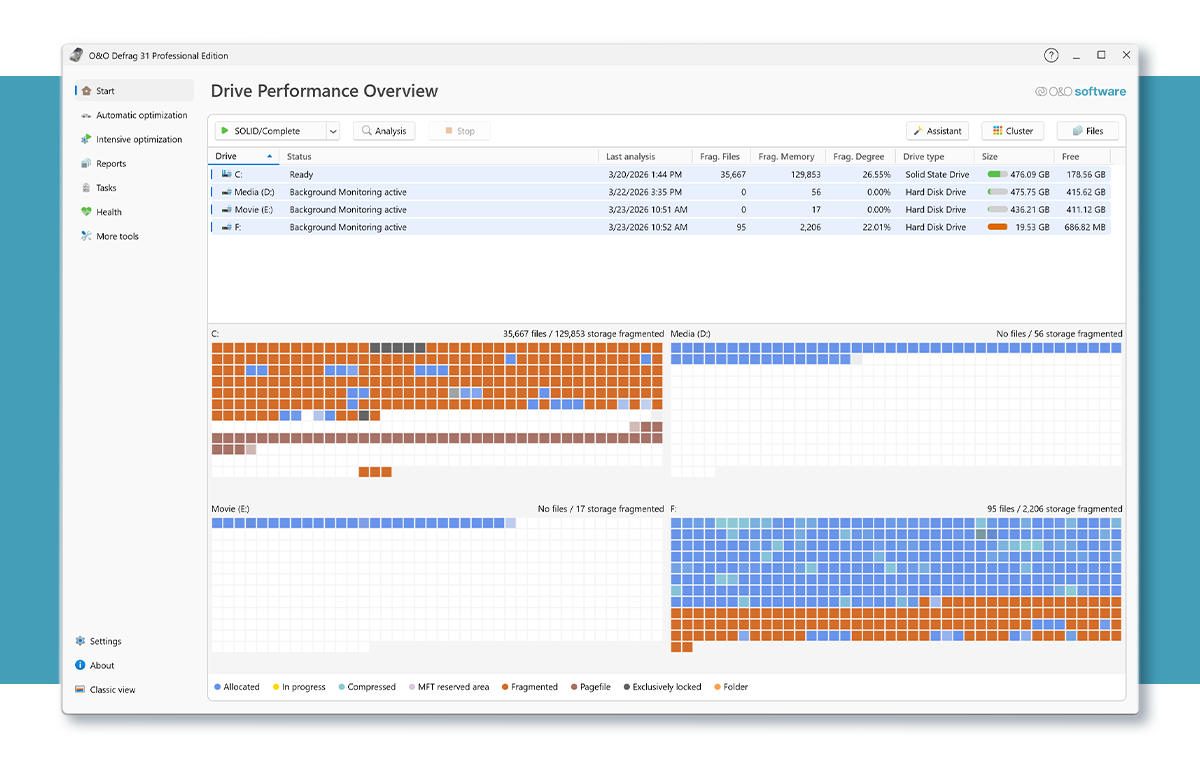Sort by Frag. Files column
1200x760 pixels.
point(720,157)
